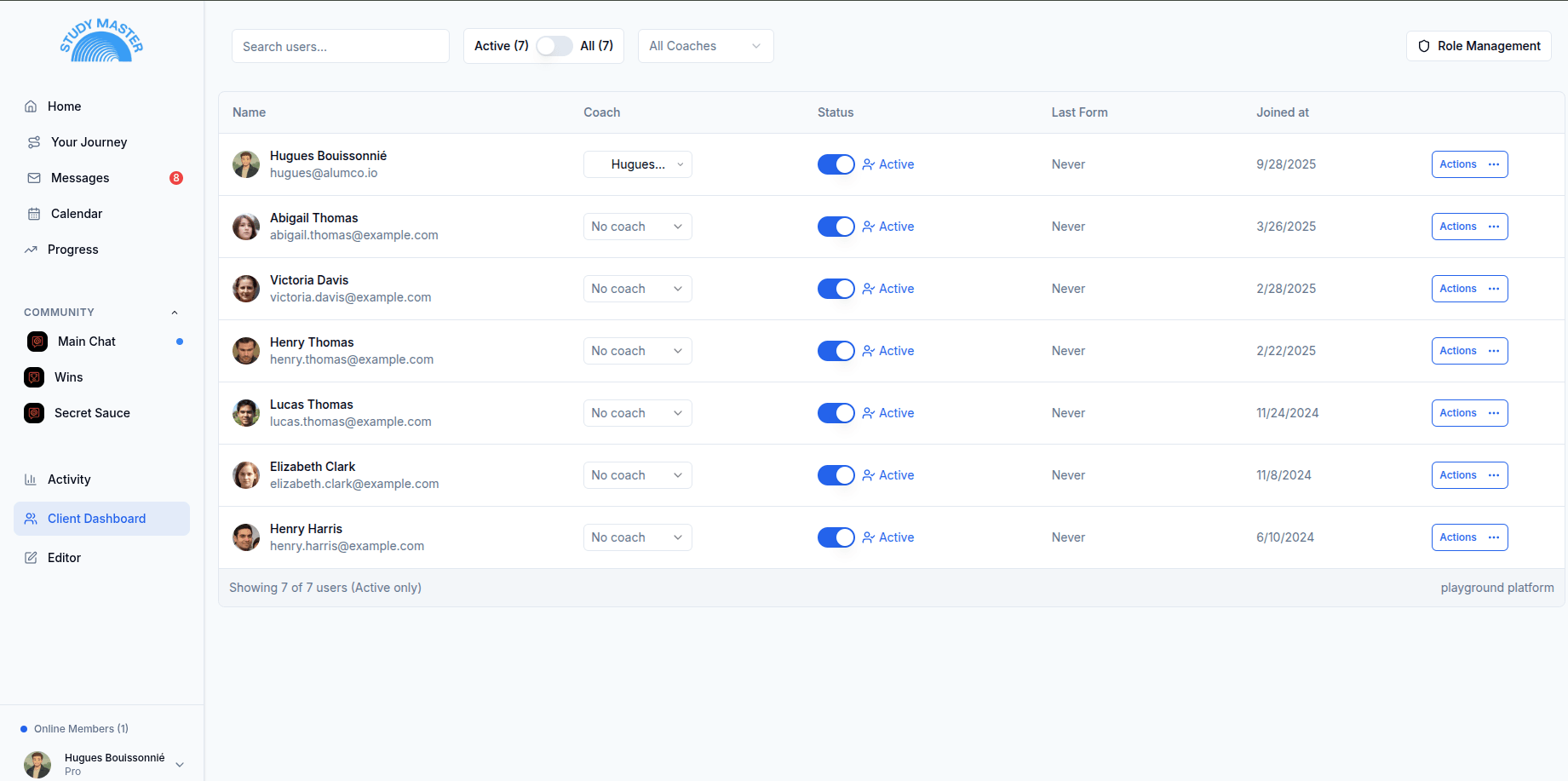Disable Henry Thomas's active status toggle

pyautogui.click(x=836, y=351)
